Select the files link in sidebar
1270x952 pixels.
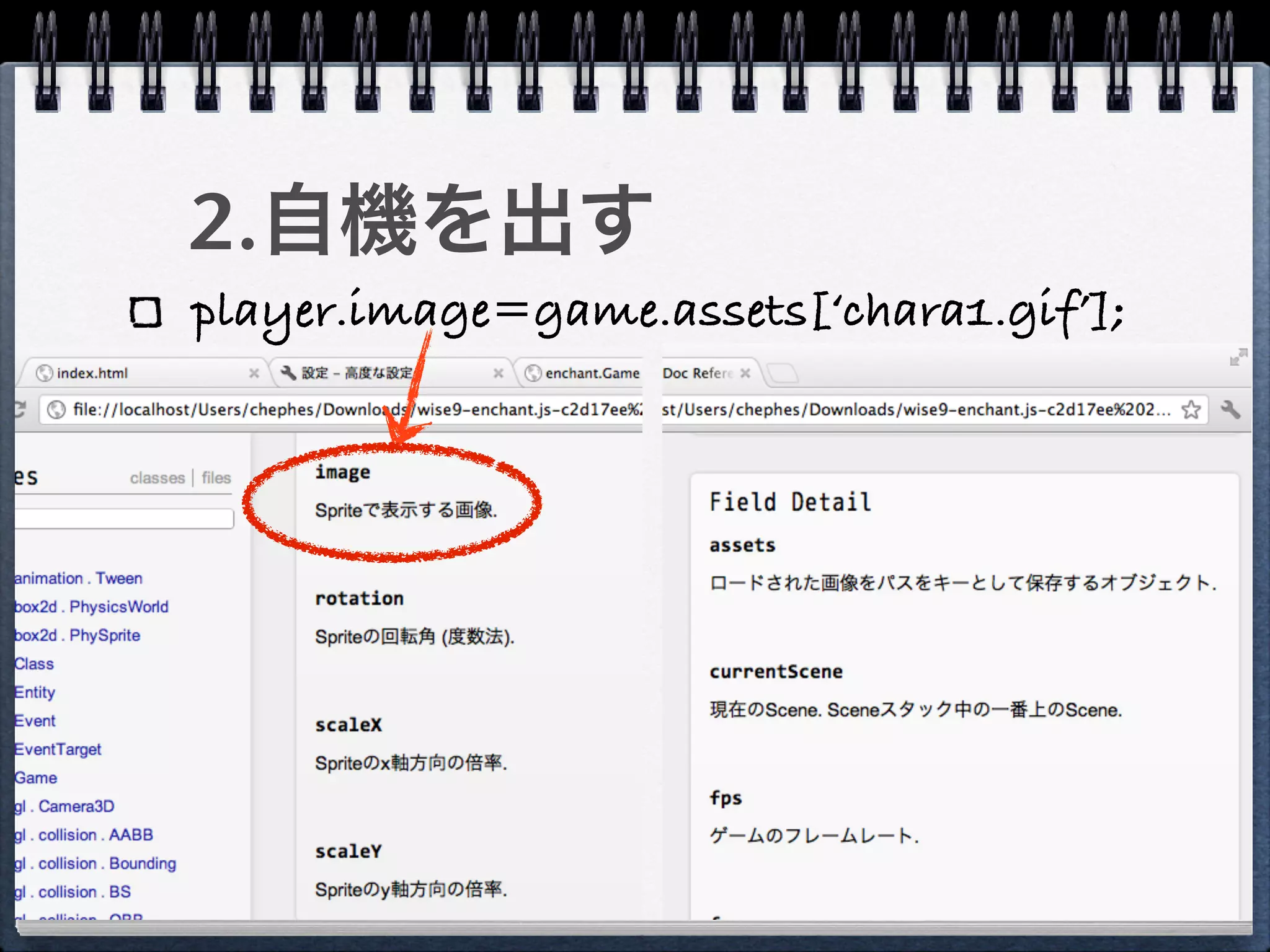coord(216,478)
